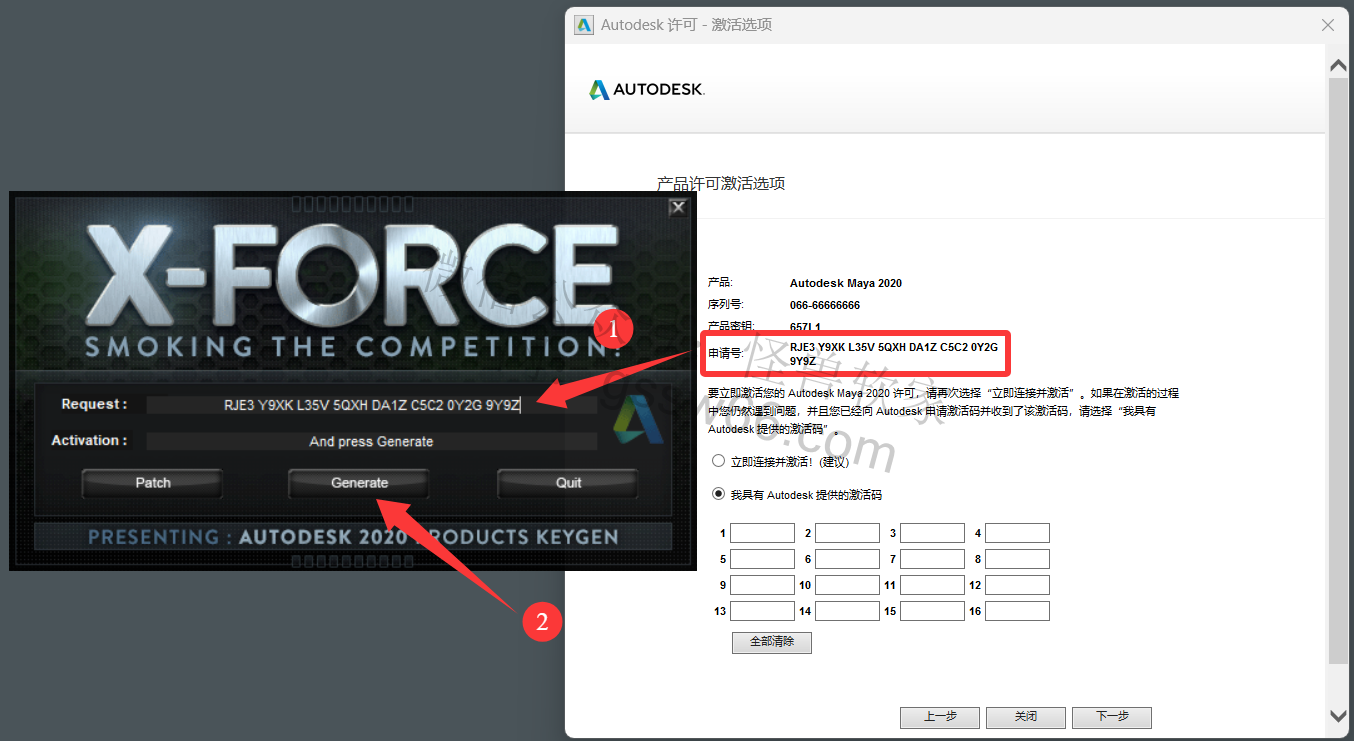Click the 关闭 button
This screenshot has height=741, width=1354.
coord(1026,717)
